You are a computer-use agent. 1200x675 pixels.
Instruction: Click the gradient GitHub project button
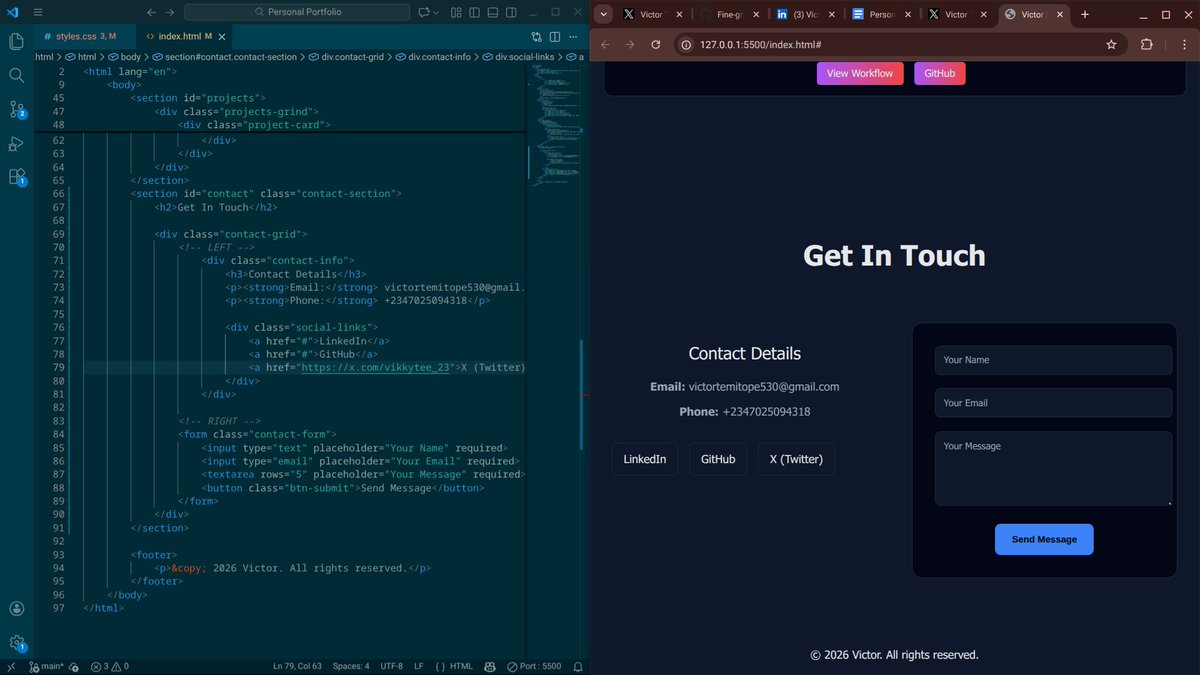click(939, 73)
